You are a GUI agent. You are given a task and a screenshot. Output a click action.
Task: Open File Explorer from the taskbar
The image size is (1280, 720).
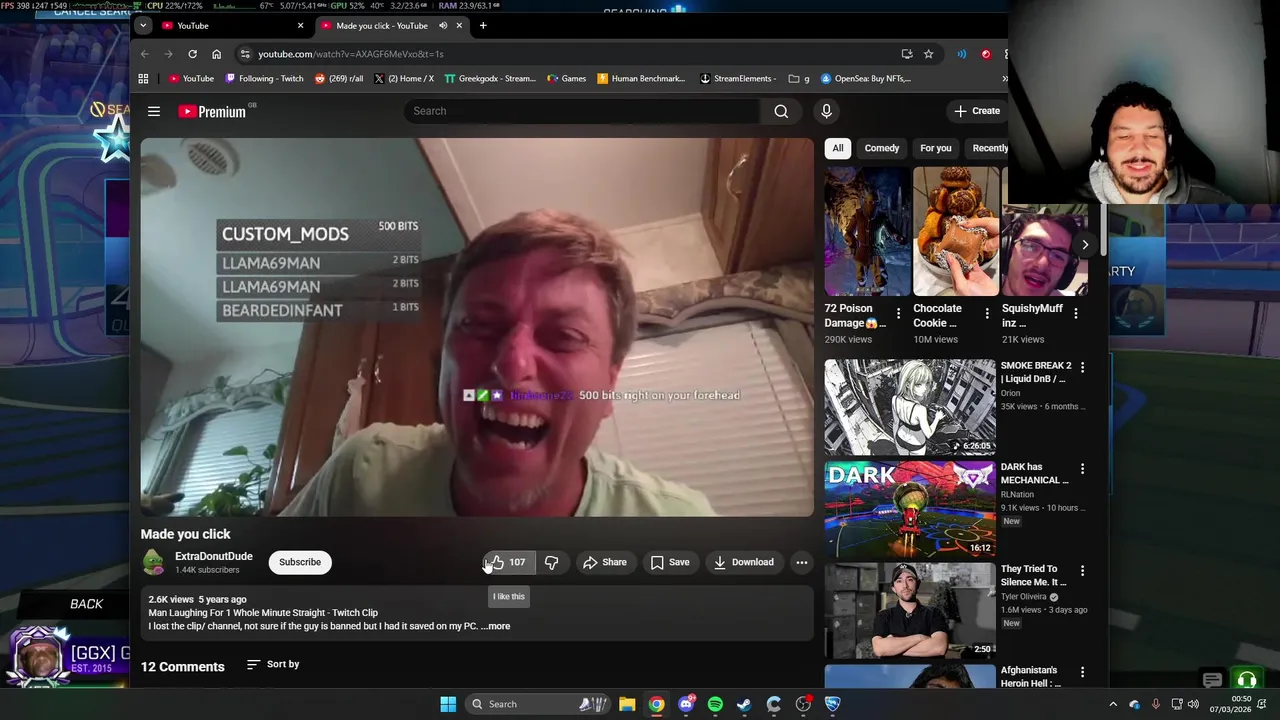click(627, 704)
